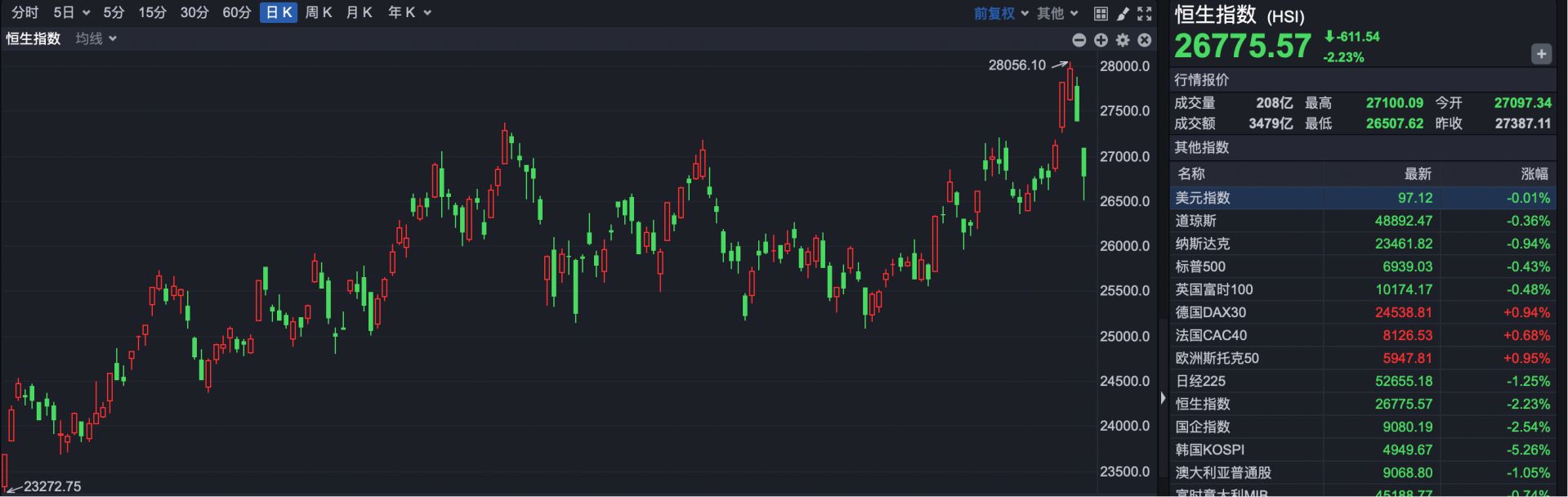Zoom out chart with minus icon
This screenshot has width=1568, height=497.
1079,40
